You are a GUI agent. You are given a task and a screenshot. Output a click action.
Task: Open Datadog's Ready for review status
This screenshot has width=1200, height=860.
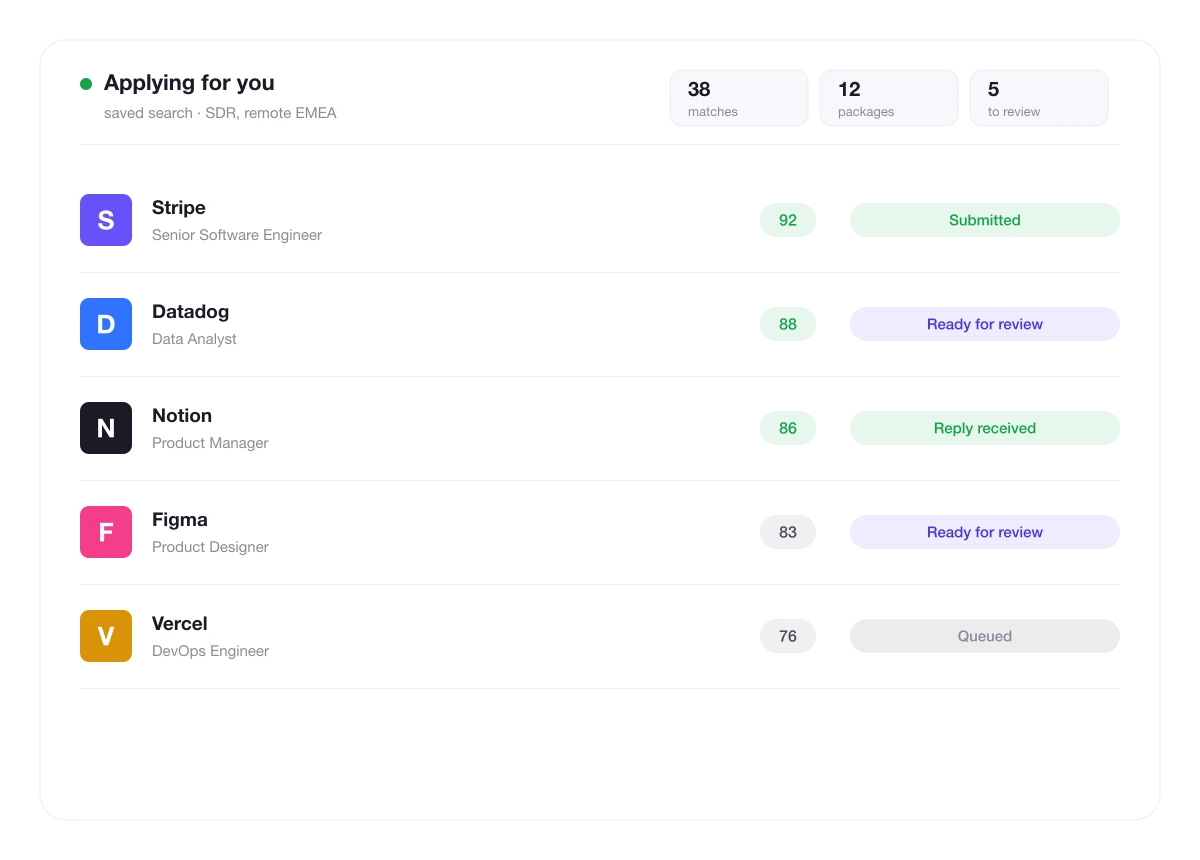tap(985, 324)
